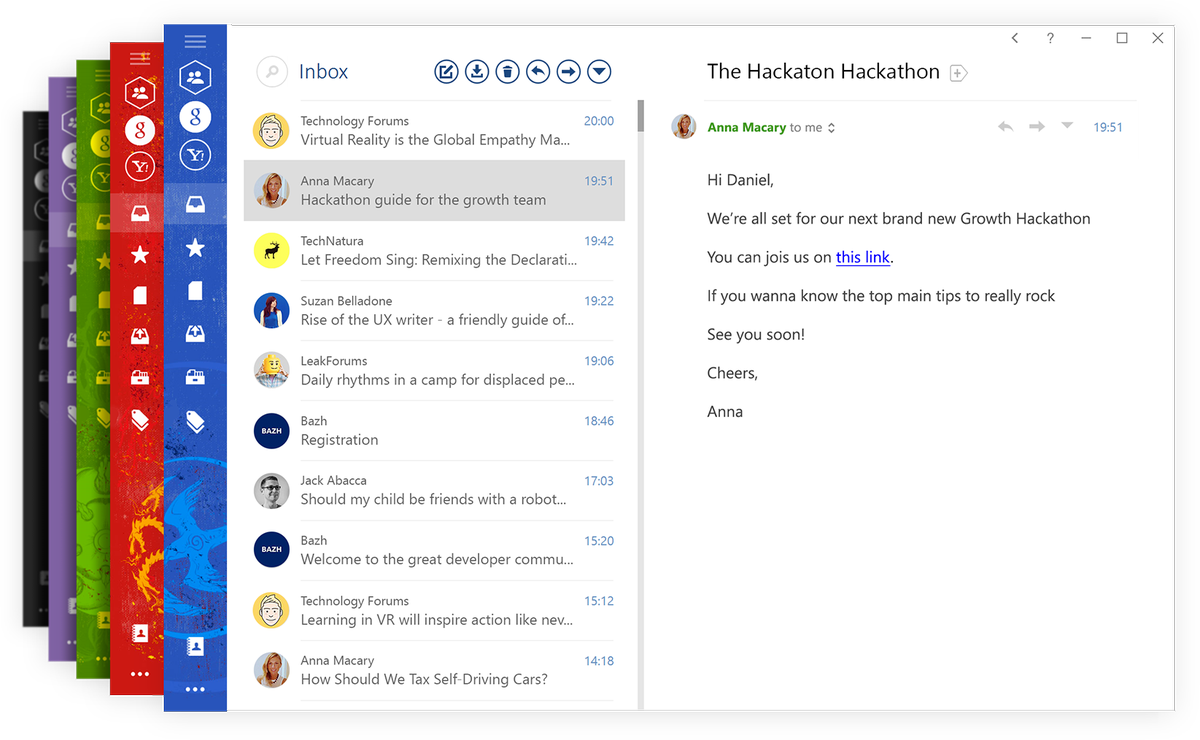Click subject title 'The Hackaton Hackathon'

823,72
